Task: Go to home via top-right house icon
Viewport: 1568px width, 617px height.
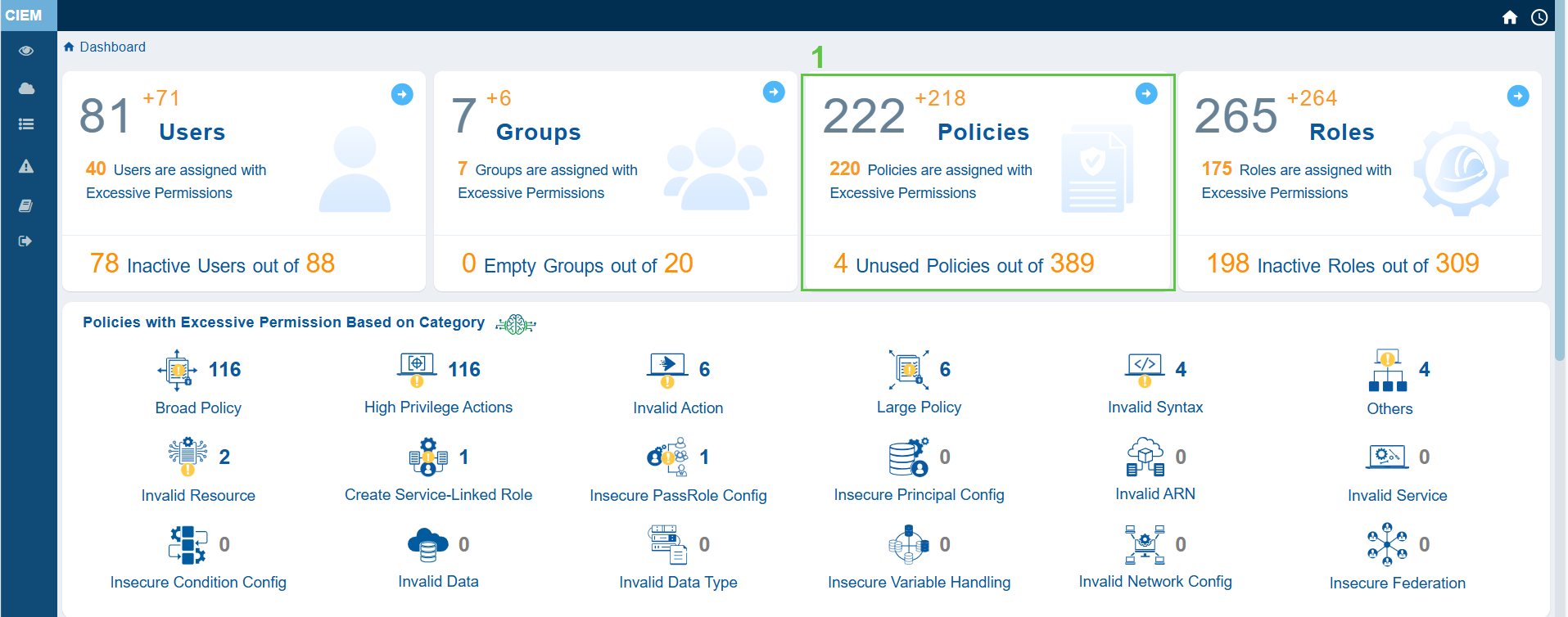Action: (x=1510, y=17)
